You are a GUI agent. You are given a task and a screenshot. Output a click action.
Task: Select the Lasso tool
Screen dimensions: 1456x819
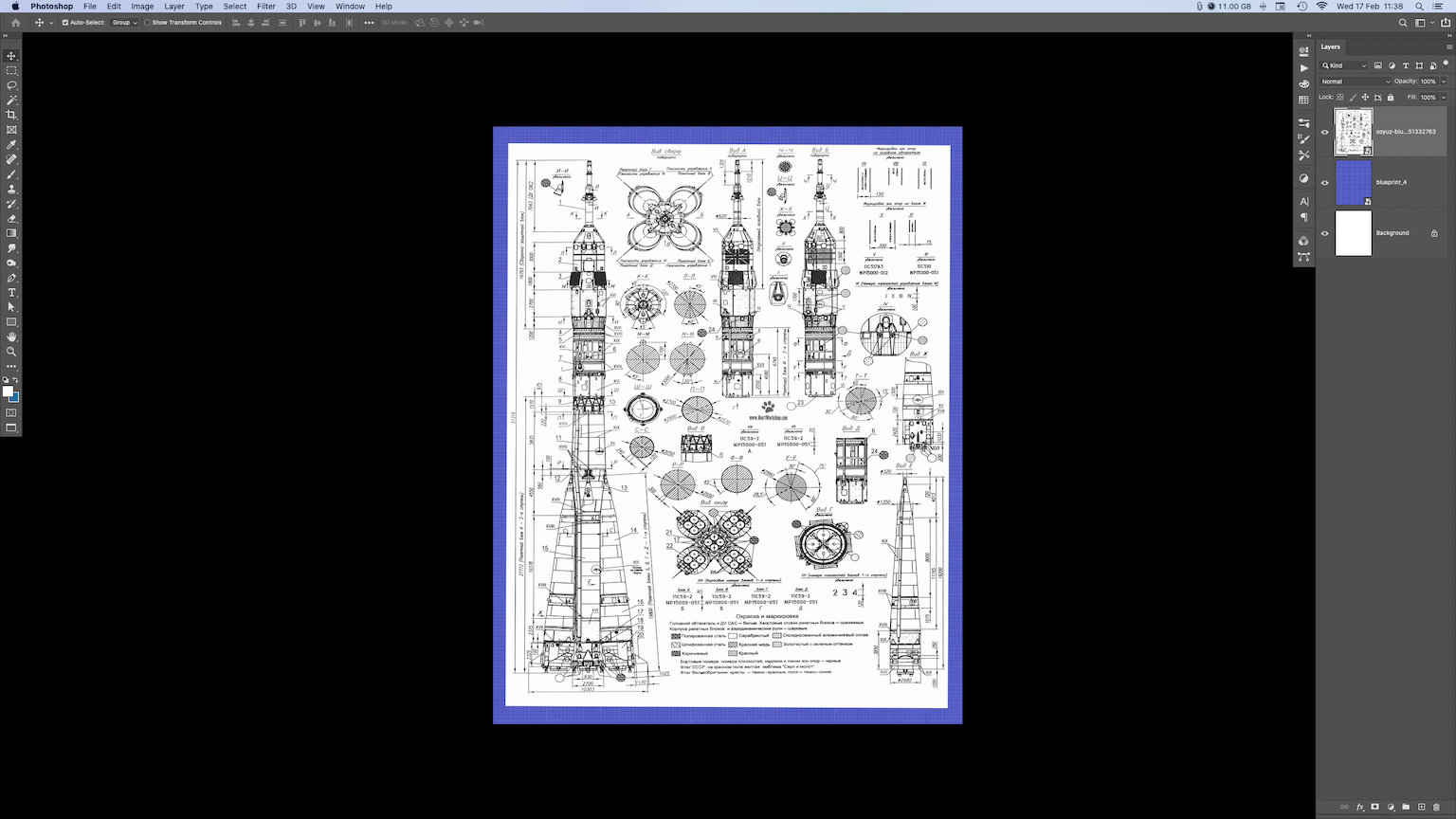11,85
